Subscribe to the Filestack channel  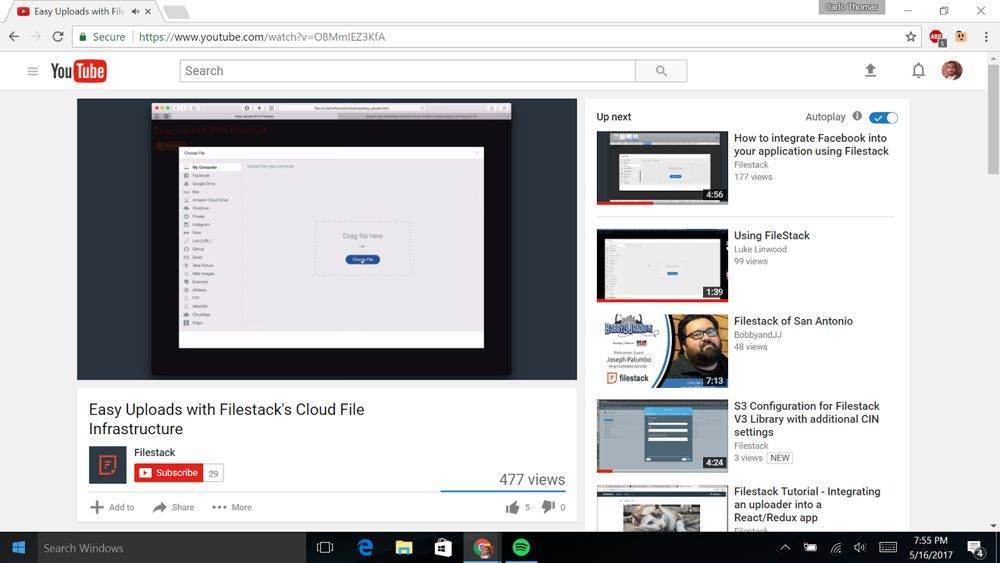tap(169, 473)
